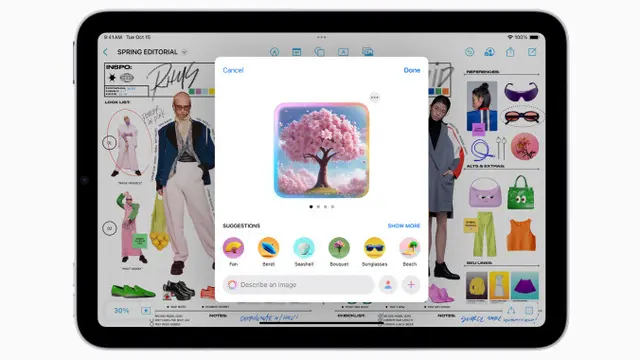The height and width of the screenshot is (360, 640).
Task: Select the green loafers image
Action: [133, 291]
